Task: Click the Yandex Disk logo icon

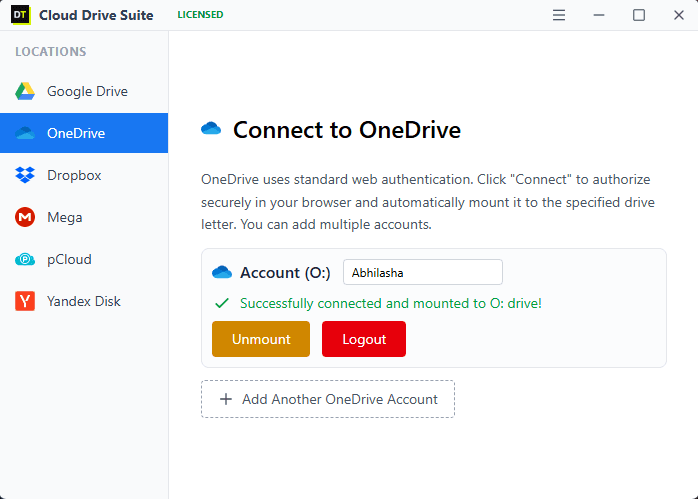Action: pyautogui.click(x=25, y=301)
